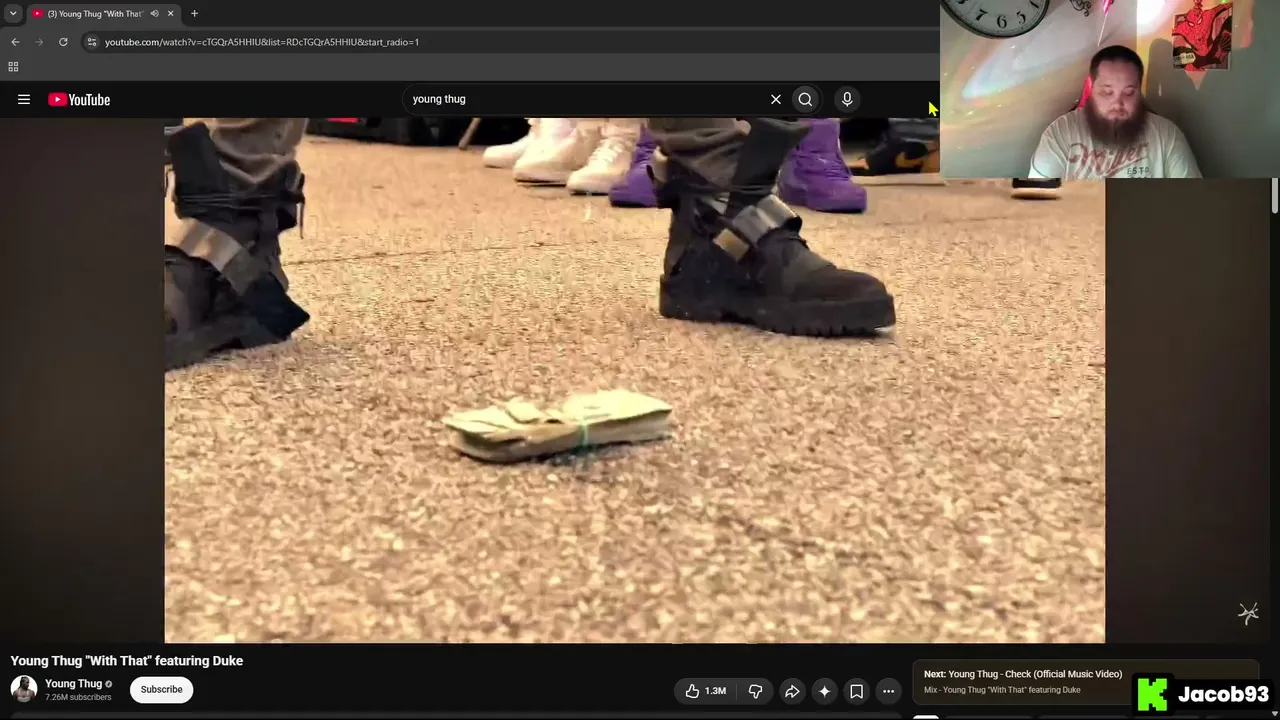
Task: Click the video player to pause
Action: 635,380
